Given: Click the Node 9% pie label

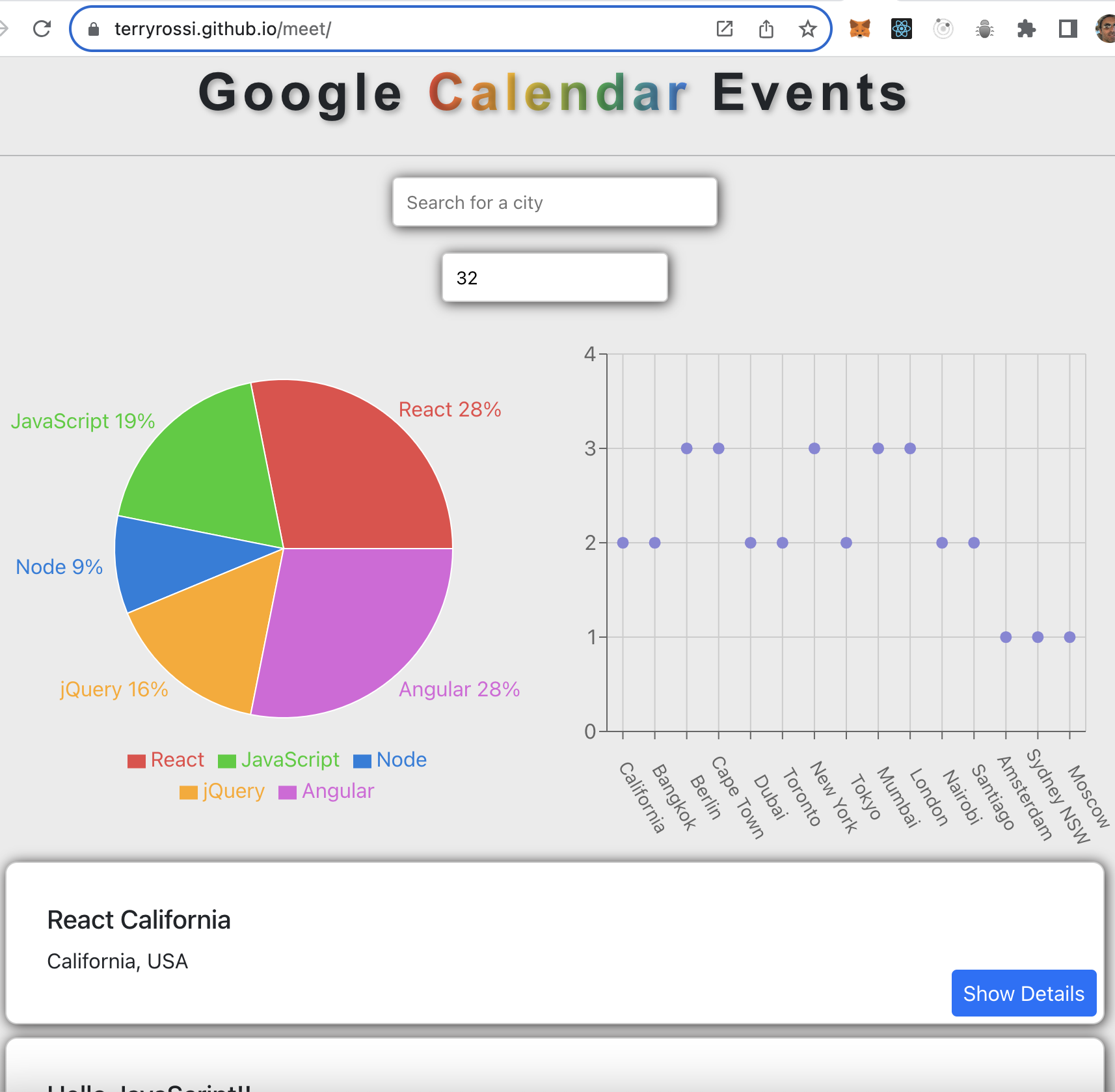Looking at the screenshot, I should click(x=59, y=567).
